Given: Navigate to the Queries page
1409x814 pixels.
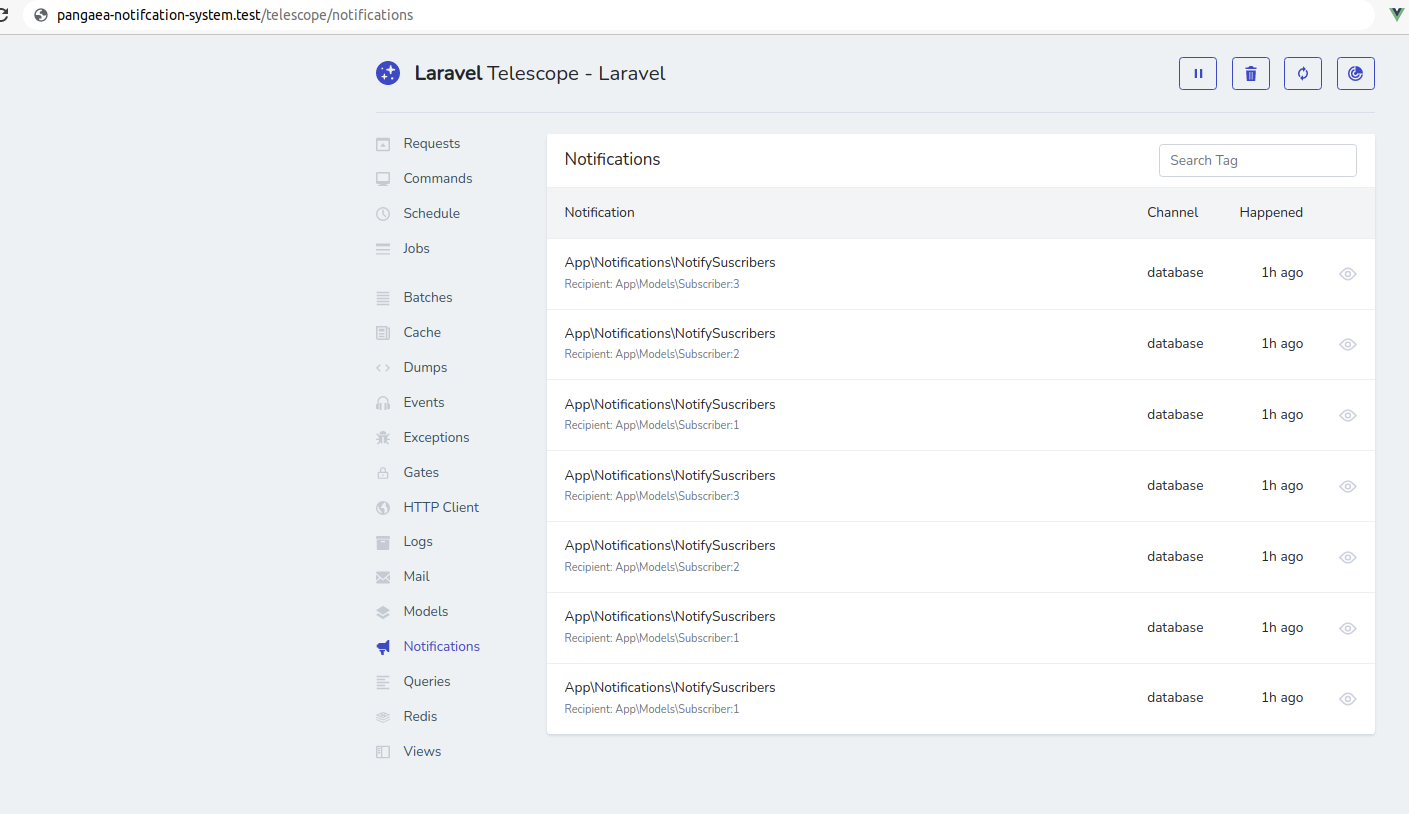Looking at the screenshot, I should point(427,681).
